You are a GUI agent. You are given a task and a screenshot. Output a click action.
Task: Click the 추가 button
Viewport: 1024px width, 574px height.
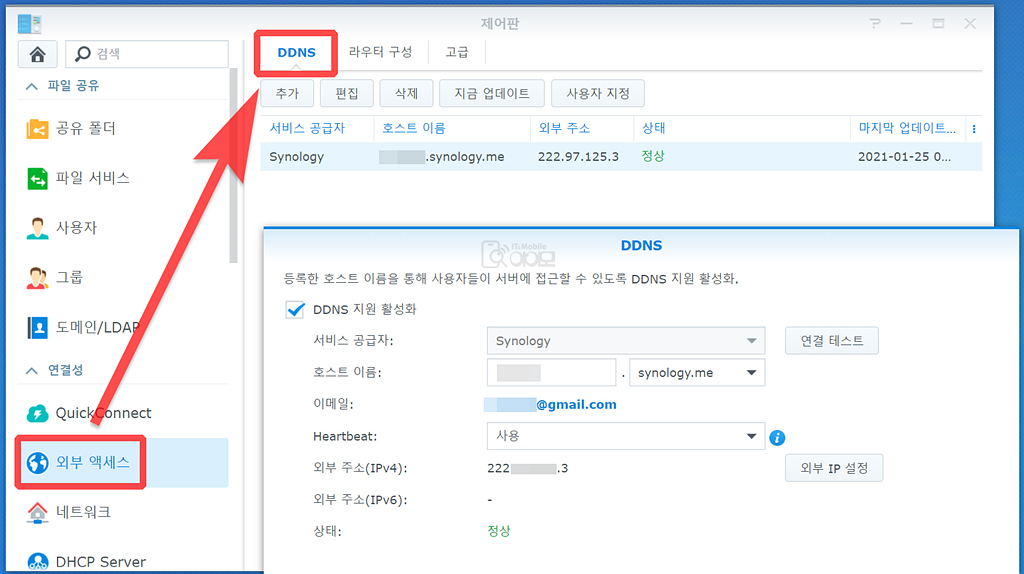[287, 93]
